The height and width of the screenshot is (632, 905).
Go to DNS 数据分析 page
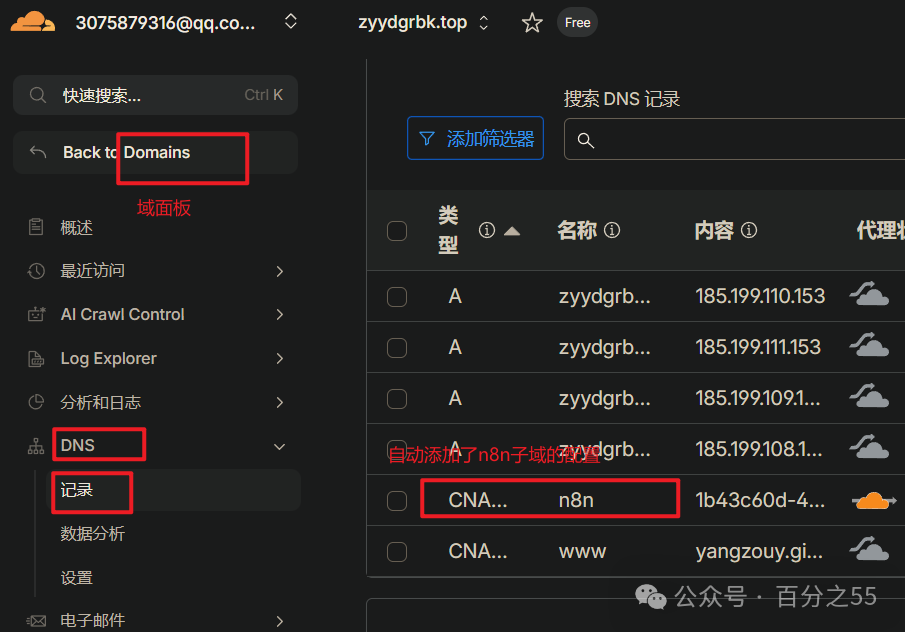(x=93, y=534)
